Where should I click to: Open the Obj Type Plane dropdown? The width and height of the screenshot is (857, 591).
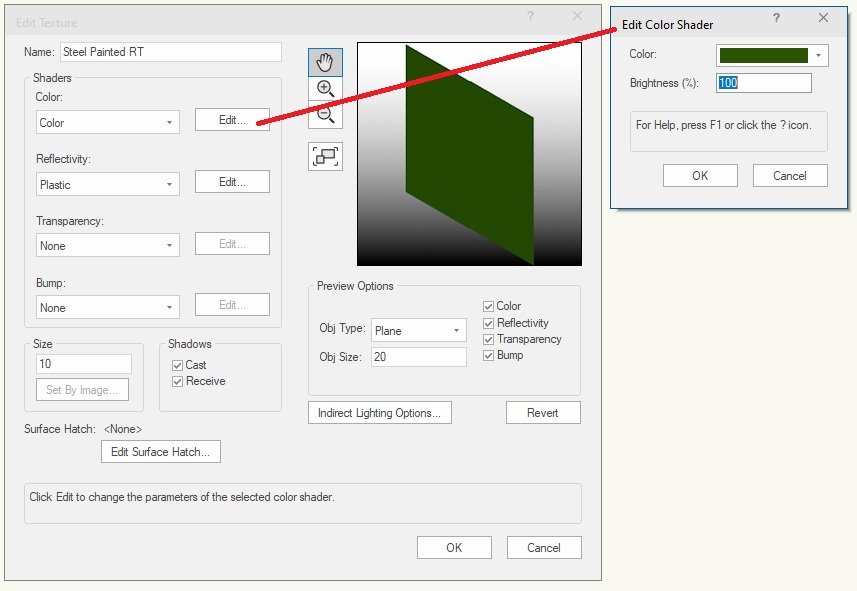[418, 331]
